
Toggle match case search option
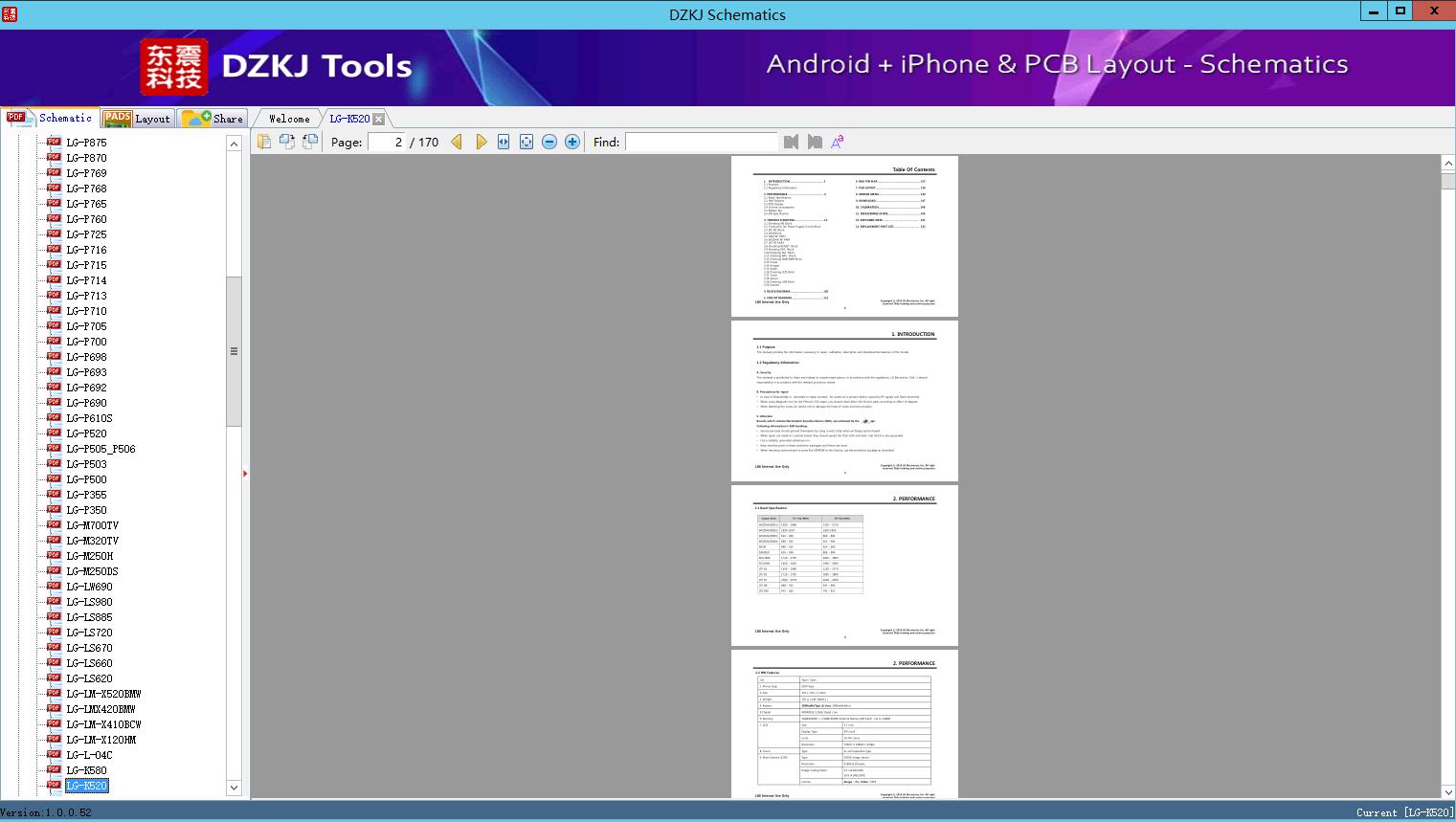point(838,142)
